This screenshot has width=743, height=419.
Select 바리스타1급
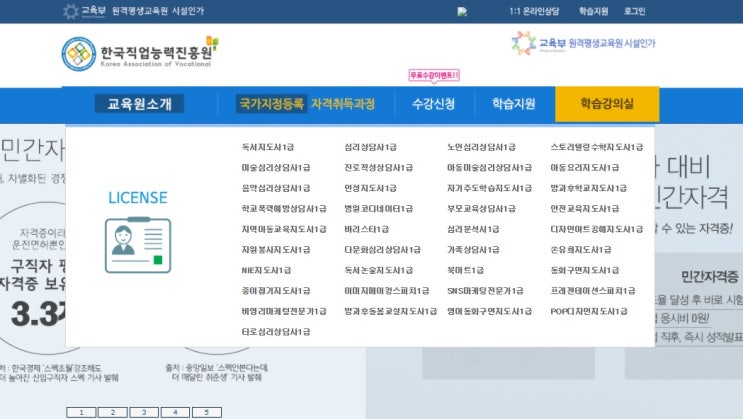pyautogui.click(x=366, y=229)
